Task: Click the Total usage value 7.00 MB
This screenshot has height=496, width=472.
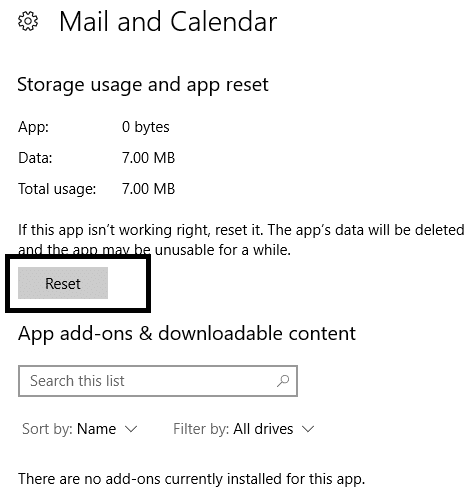Action: 148,189
